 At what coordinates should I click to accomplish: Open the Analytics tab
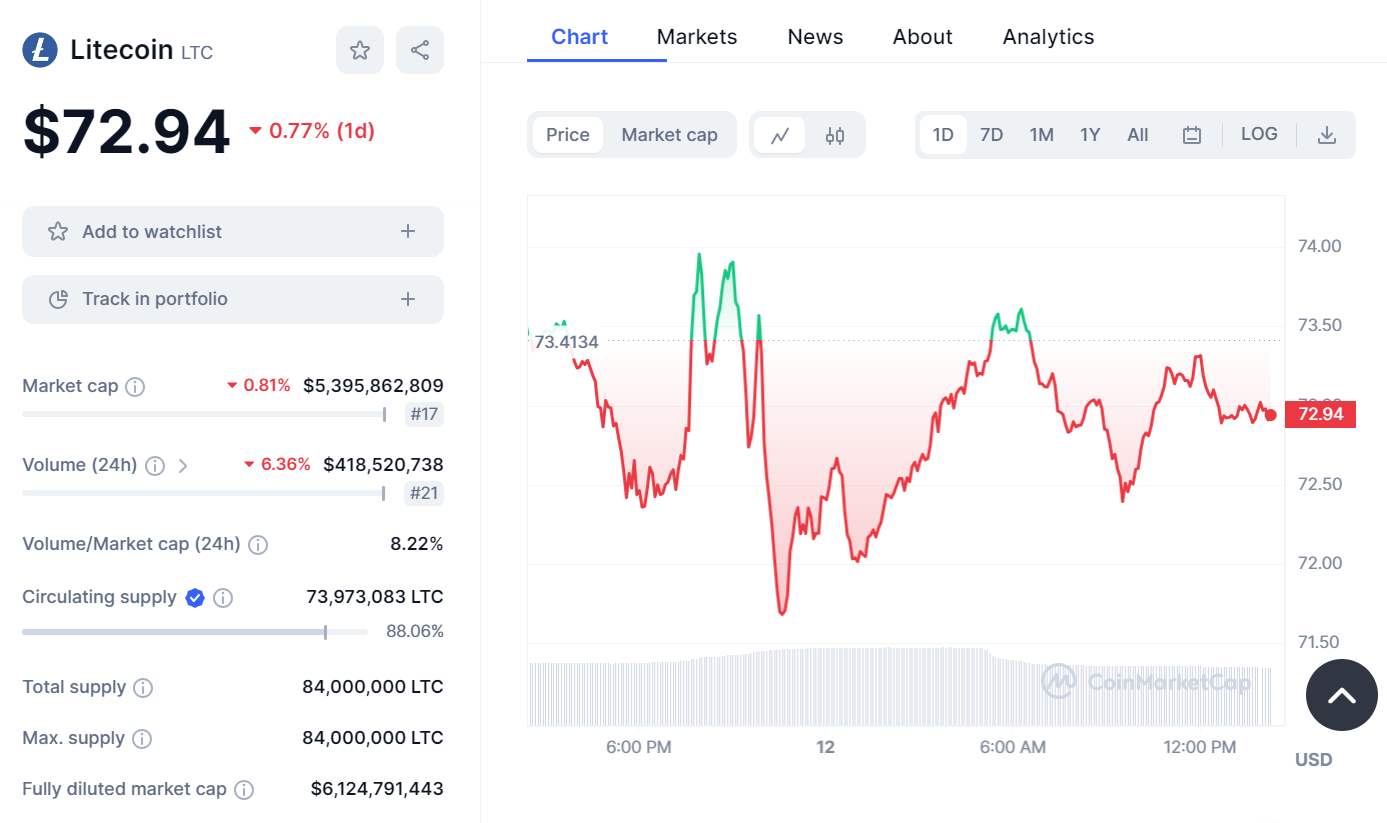[1048, 37]
